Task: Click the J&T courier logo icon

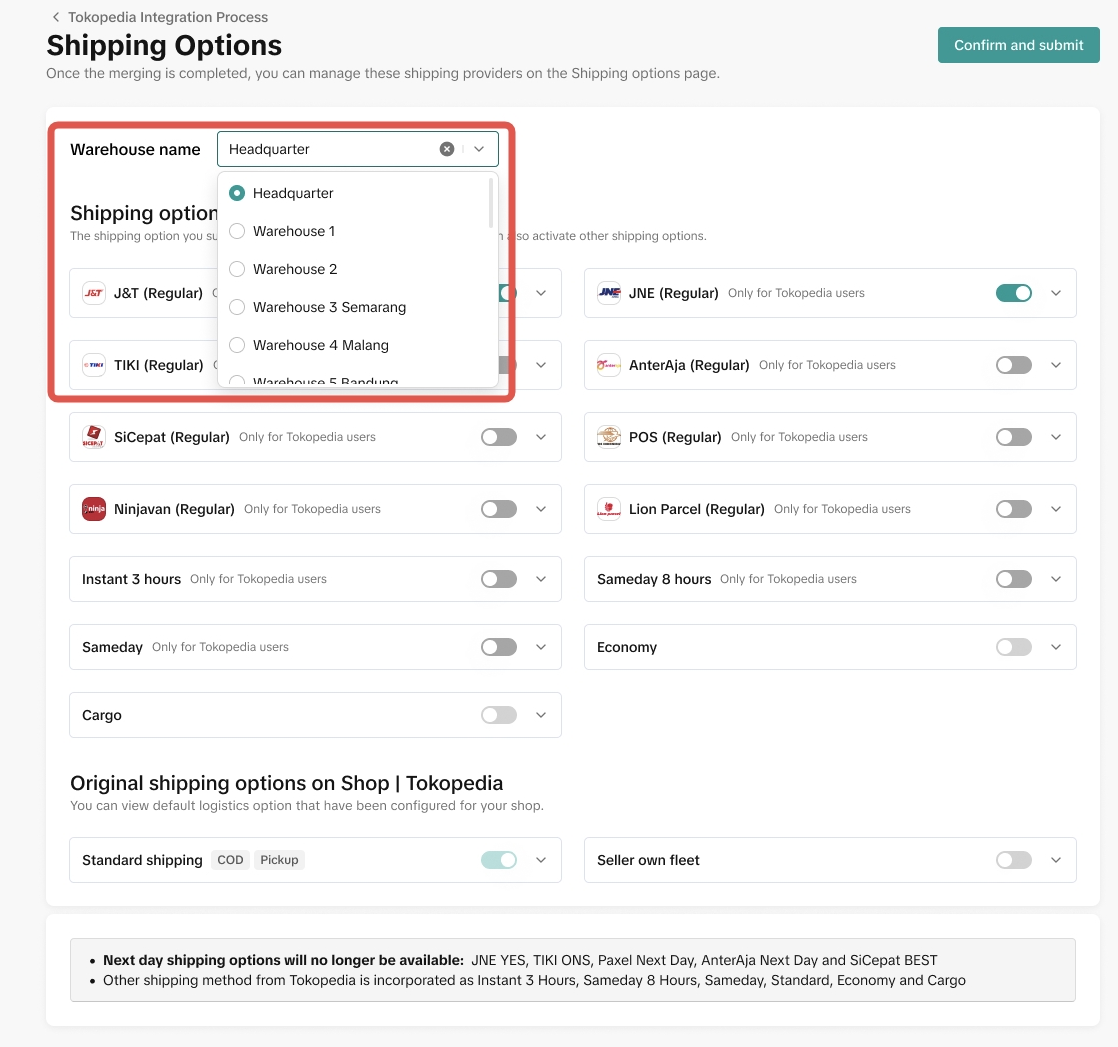Action: click(93, 293)
